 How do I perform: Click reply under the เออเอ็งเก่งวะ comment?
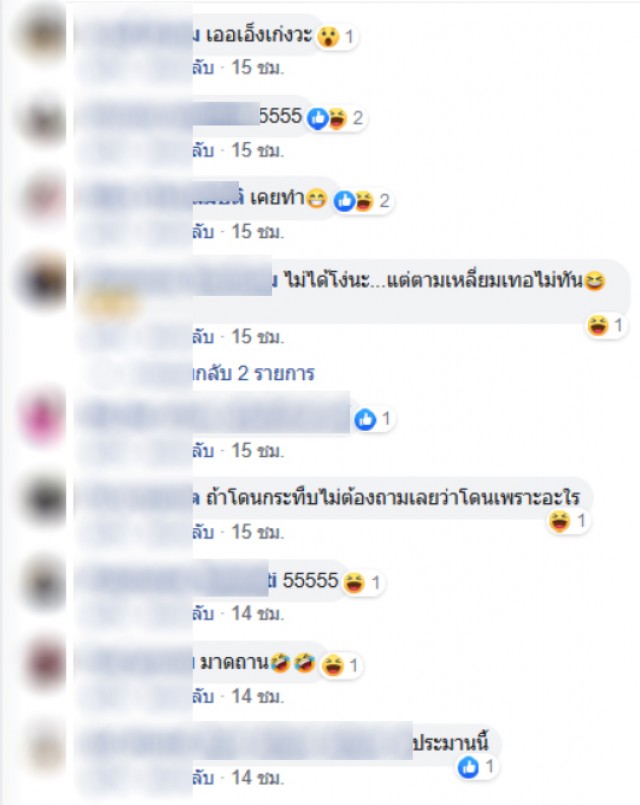(203, 67)
